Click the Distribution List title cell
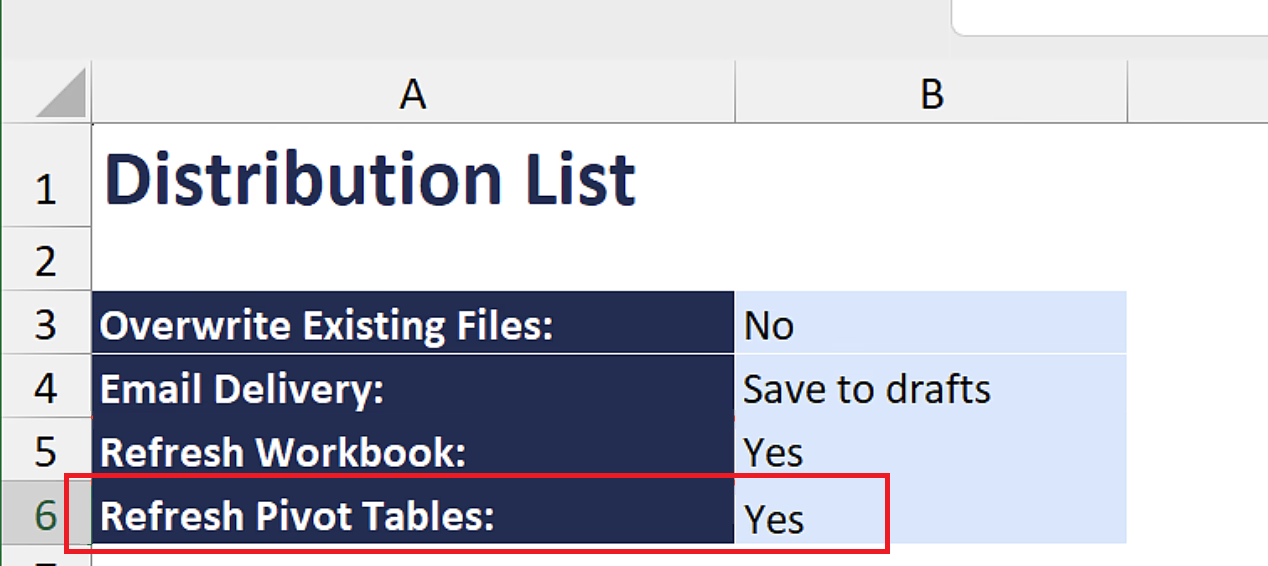The height and width of the screenshot is (566, 1268). click(412, 175)
